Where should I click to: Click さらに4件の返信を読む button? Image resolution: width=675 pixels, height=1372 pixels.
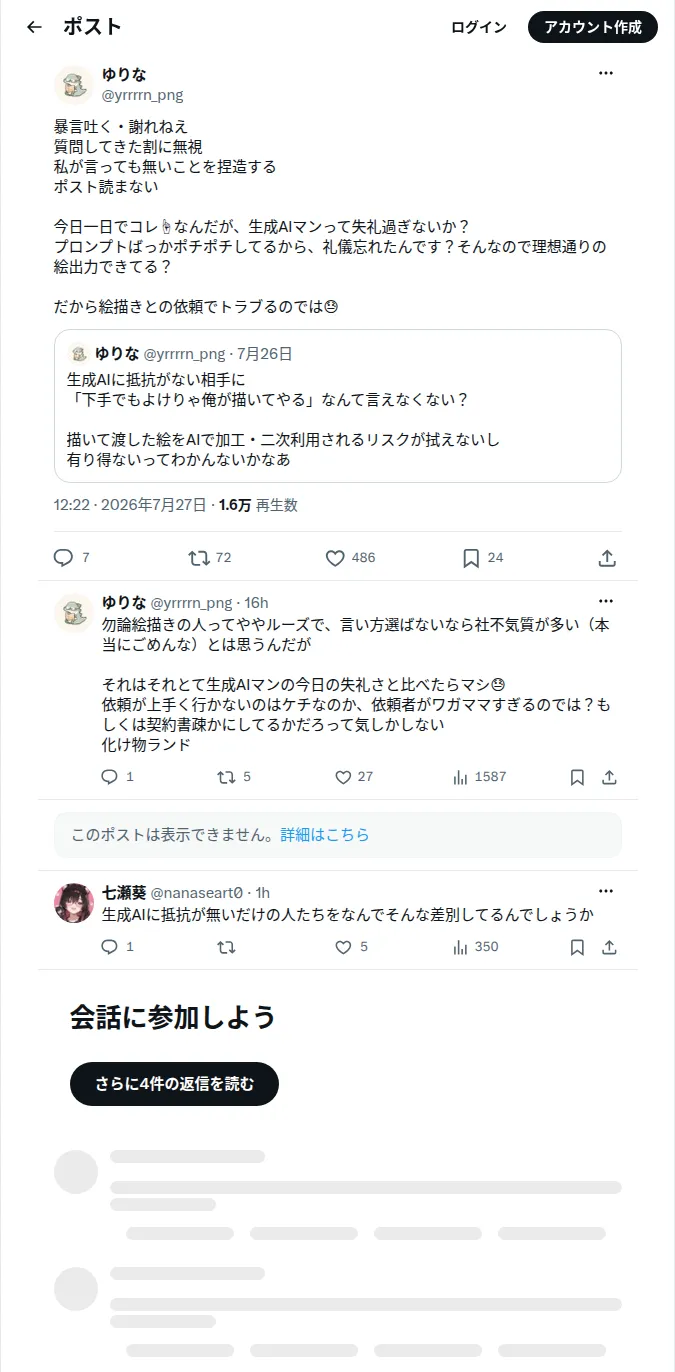pyautogui.click(x=174, y=1084)
